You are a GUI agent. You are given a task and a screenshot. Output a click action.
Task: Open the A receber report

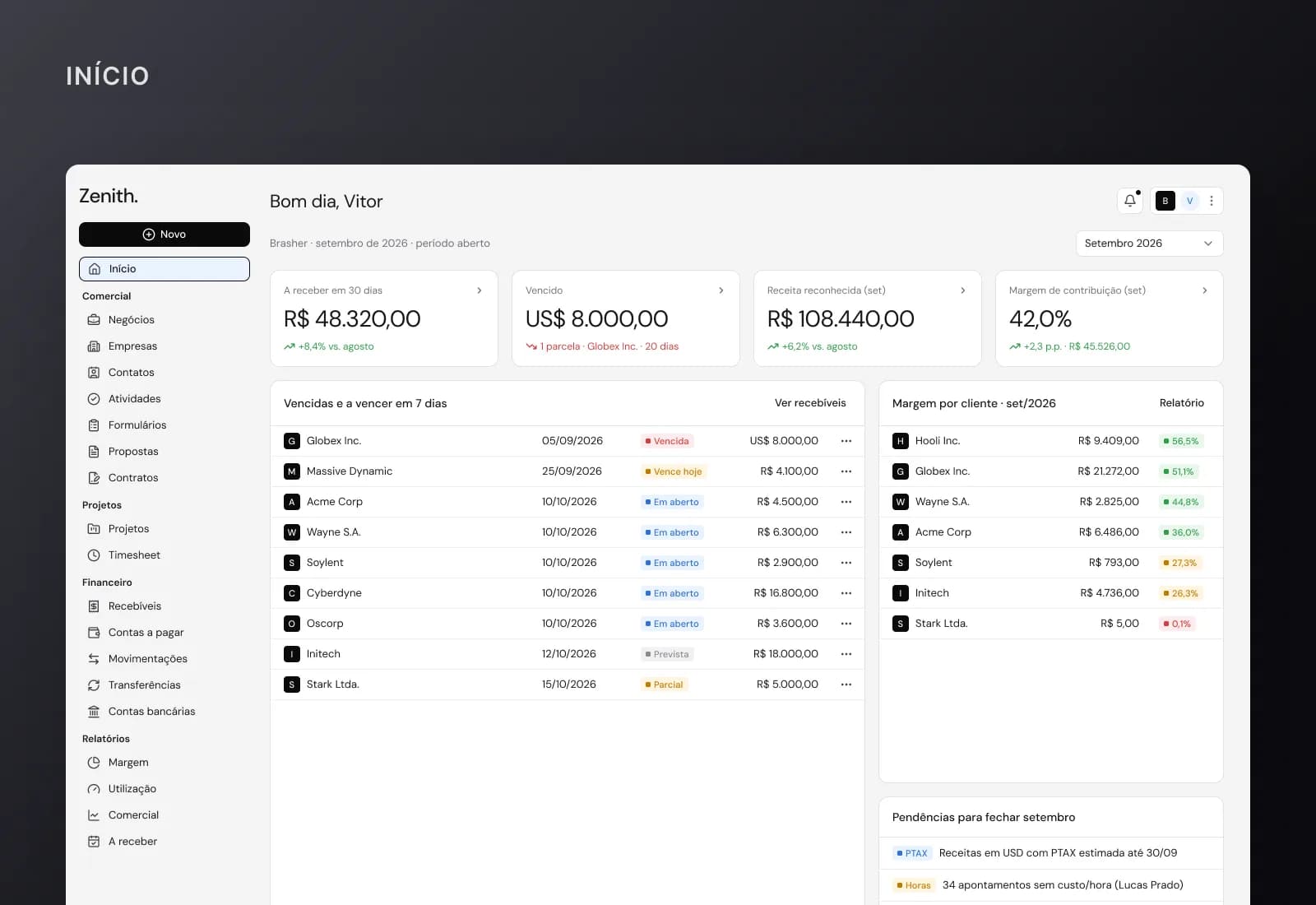[164, 842]
